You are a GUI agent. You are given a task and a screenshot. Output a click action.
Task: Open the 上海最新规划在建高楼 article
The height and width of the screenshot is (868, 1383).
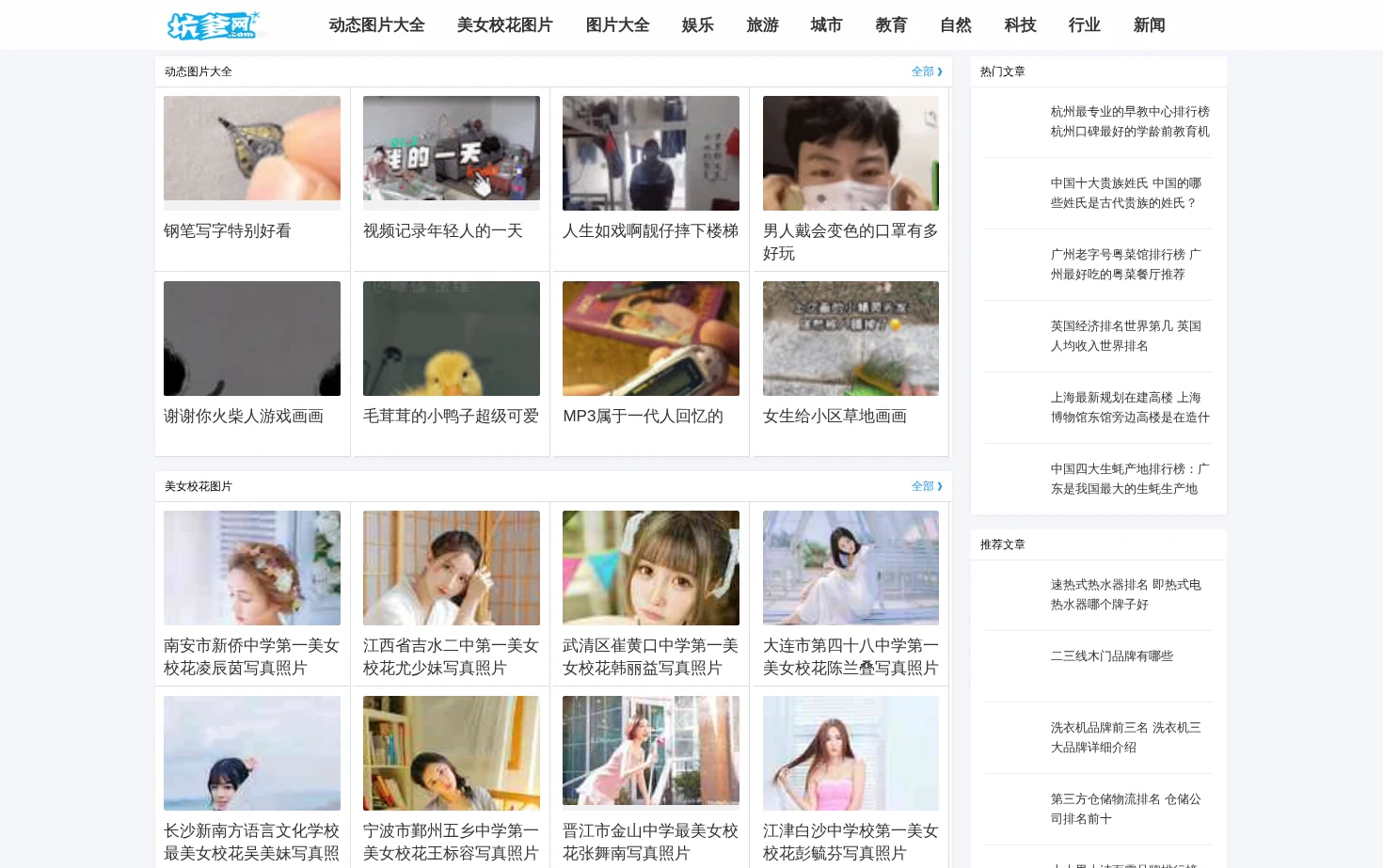1130,407
